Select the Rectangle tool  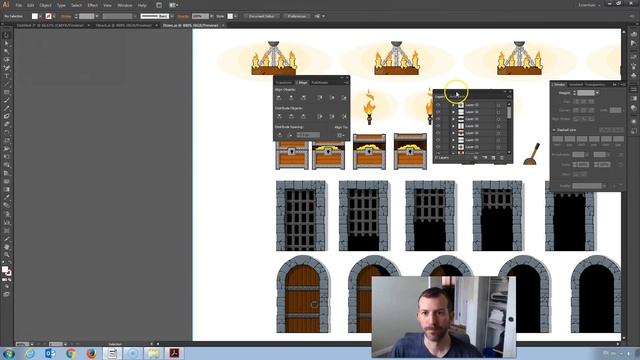point(6,92)
